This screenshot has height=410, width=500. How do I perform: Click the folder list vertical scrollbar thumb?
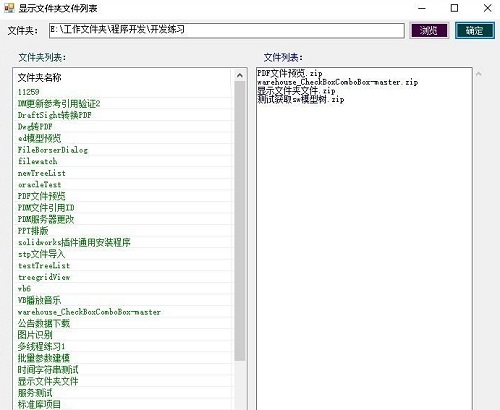(x=239, y=221)
